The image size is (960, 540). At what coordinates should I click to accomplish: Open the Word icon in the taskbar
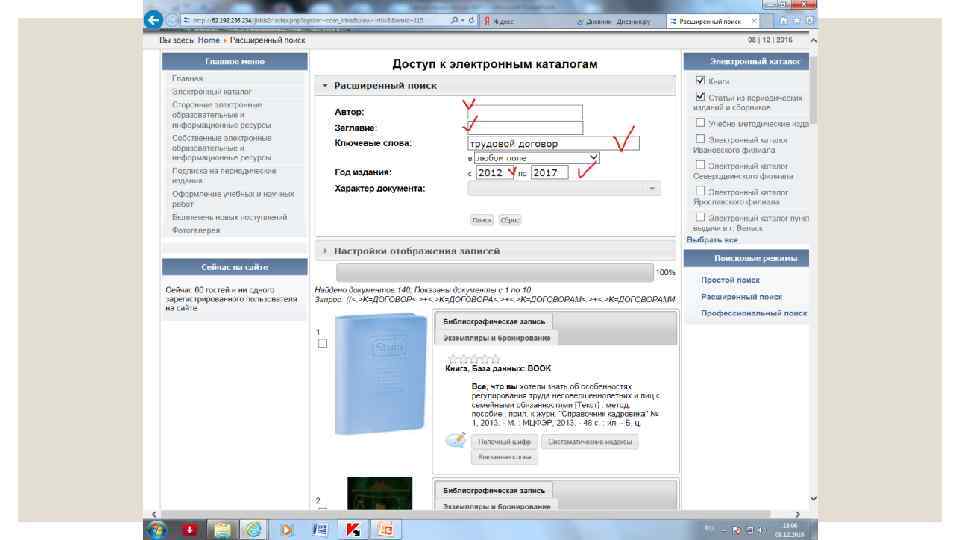click(320, 530)
